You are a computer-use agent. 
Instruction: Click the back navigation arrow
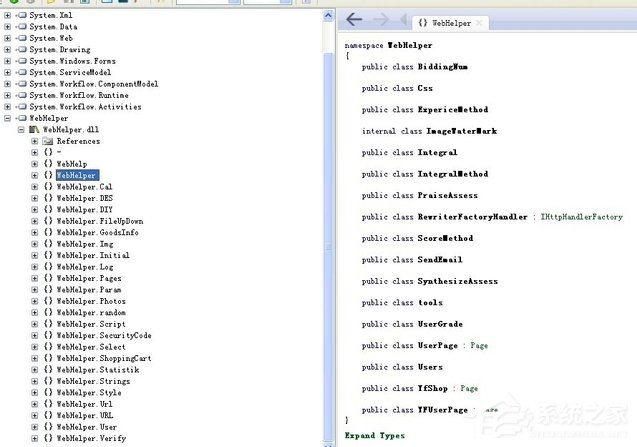tap(353, 20)
